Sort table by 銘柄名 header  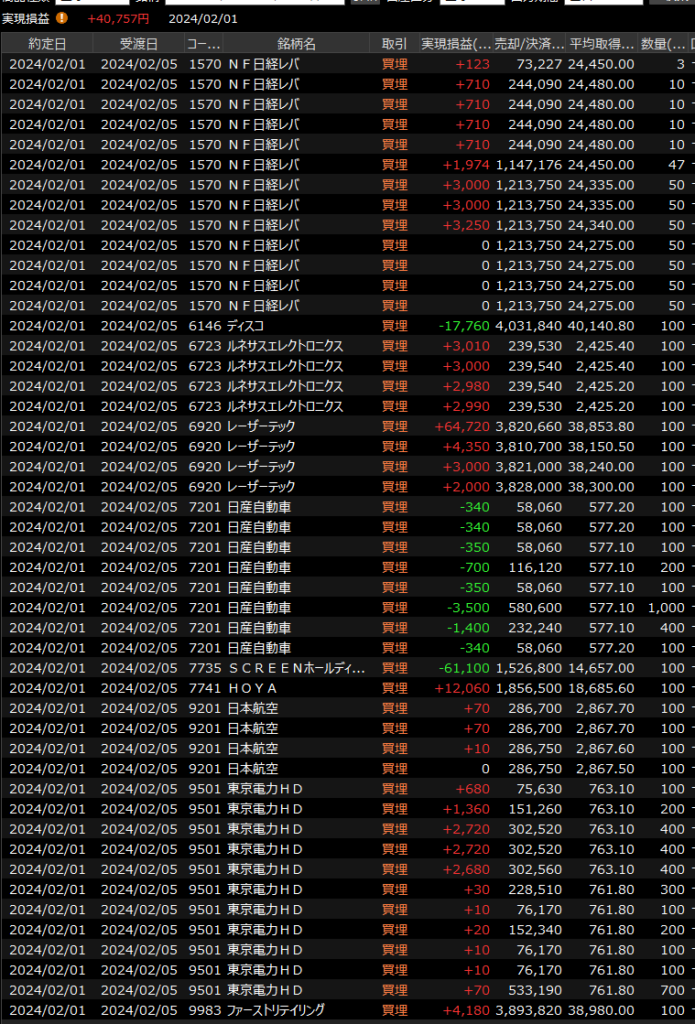296,44
